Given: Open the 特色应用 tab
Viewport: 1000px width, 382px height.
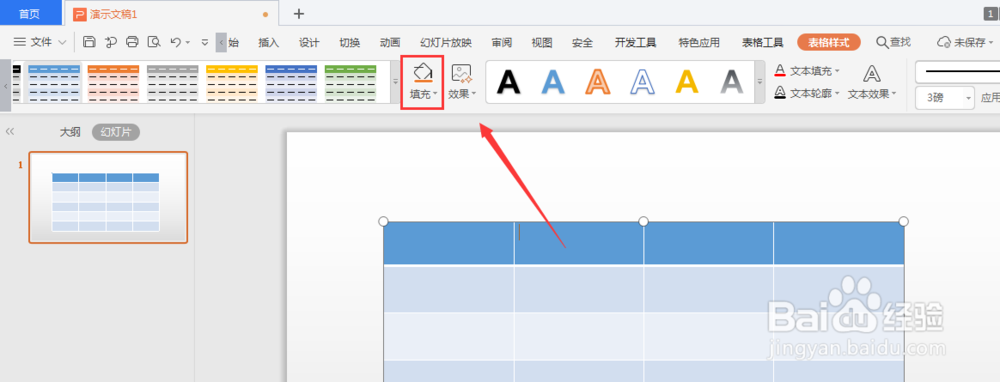Looking at the screenshot, I should [699, 43].
